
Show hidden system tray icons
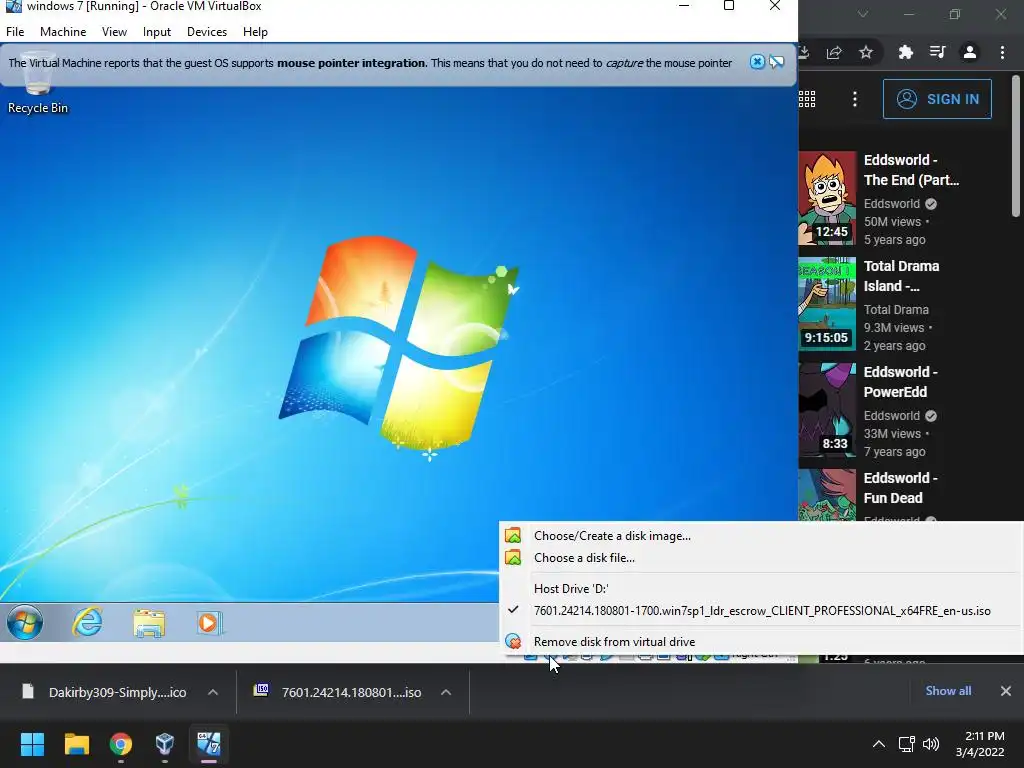[x=879, y=744]
